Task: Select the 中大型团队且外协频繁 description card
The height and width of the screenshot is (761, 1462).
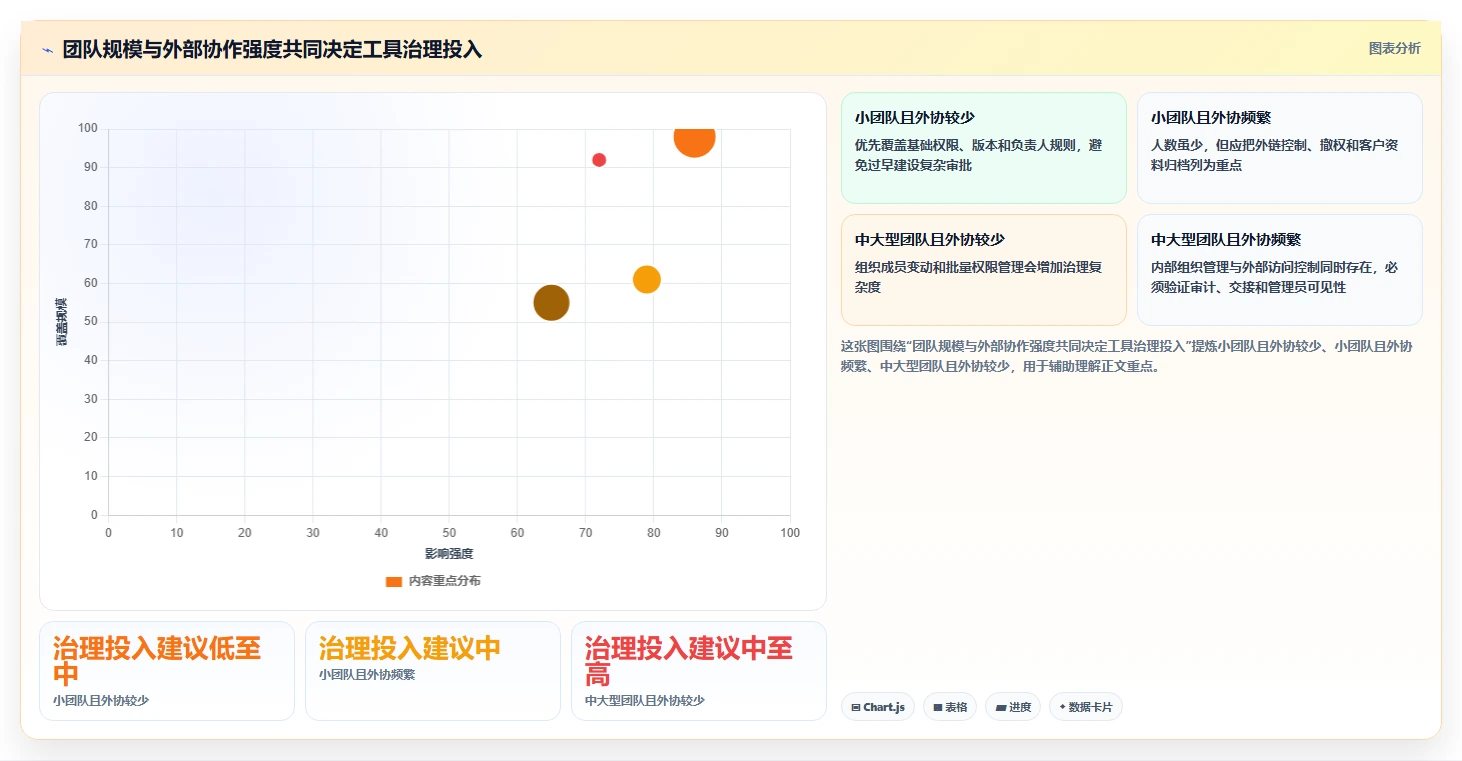Action: (1280, 270)
